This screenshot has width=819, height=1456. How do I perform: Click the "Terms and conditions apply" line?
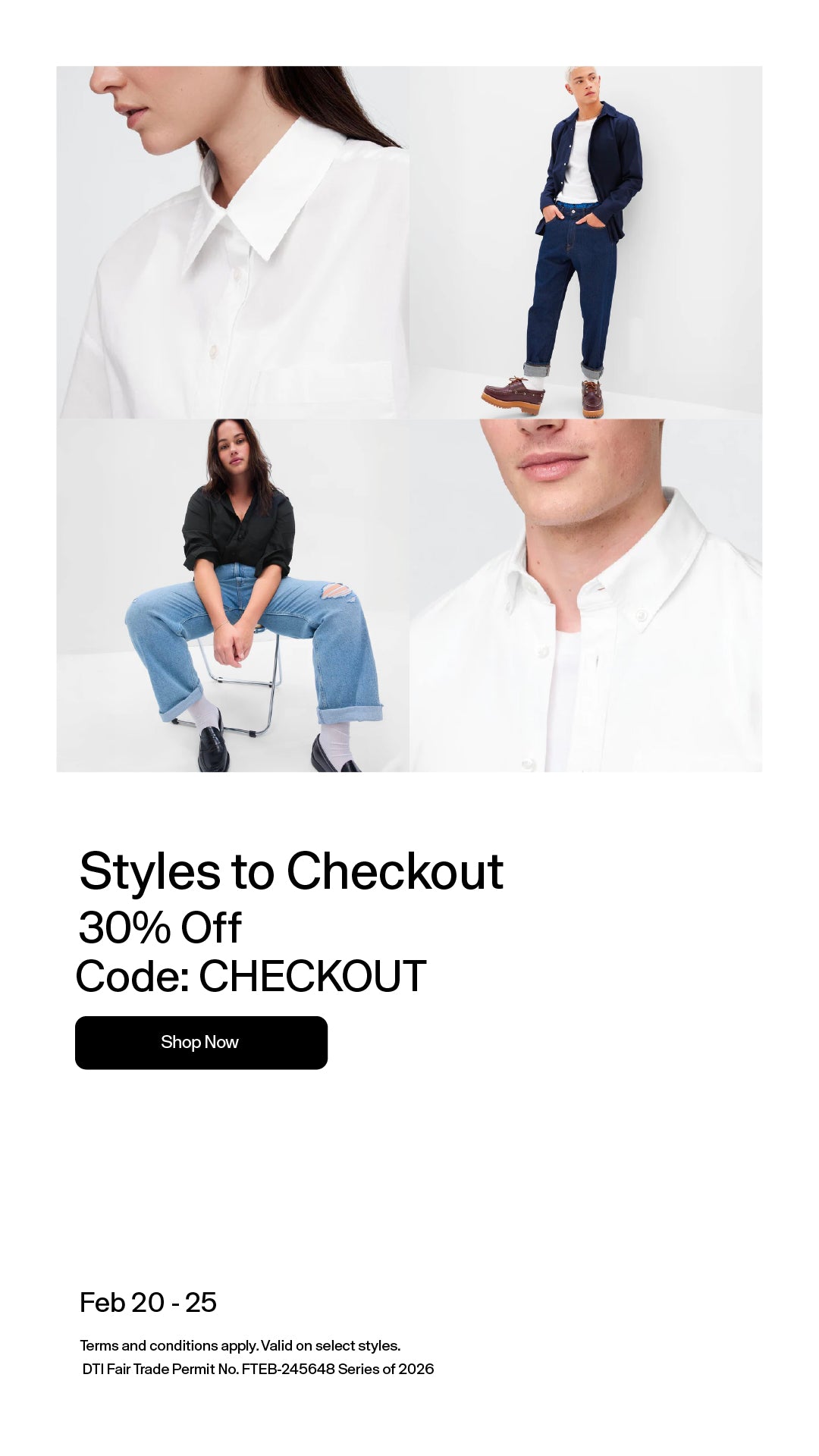tap(240, 1345)
